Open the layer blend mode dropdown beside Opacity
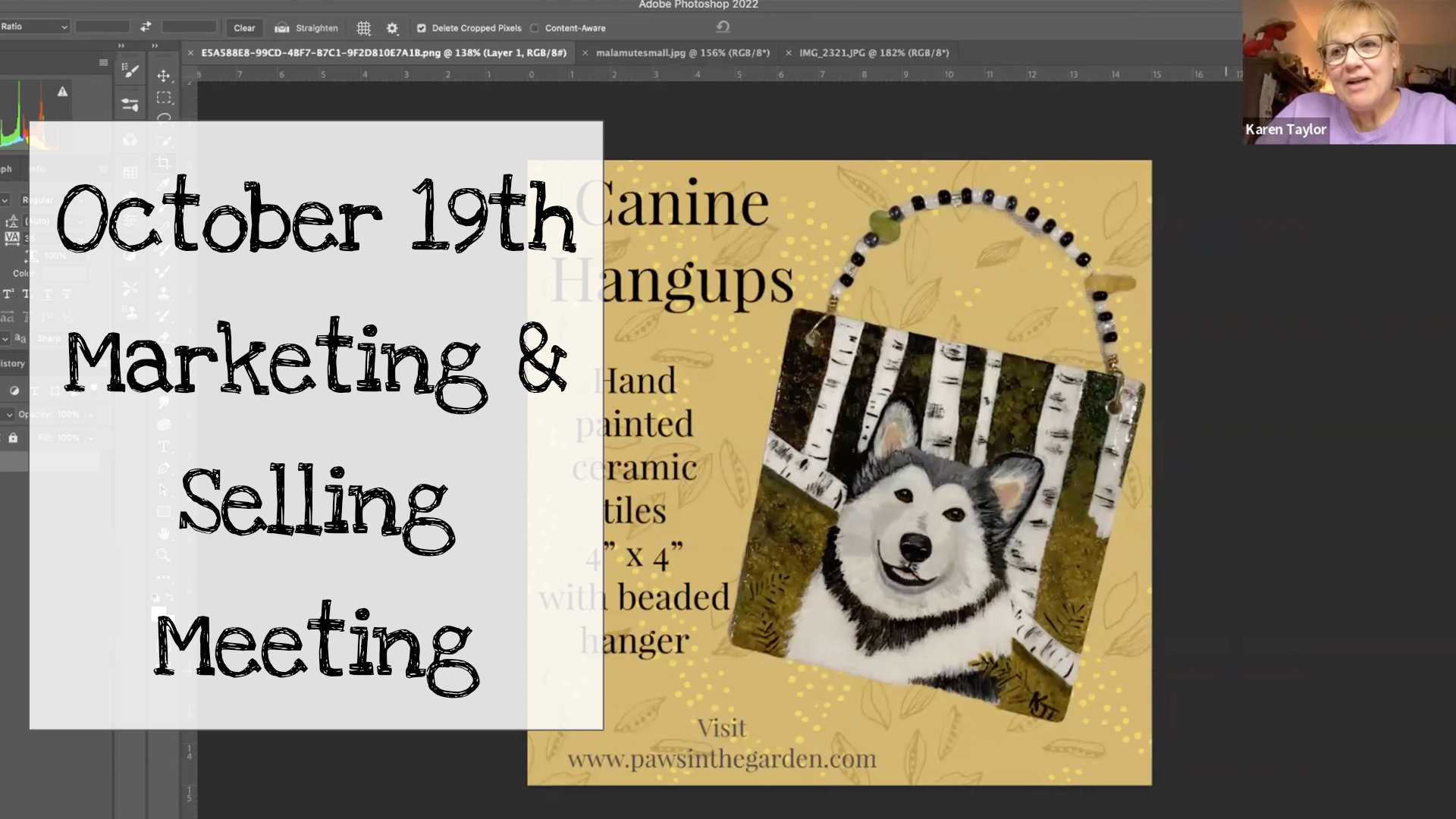The height and width of the screenshot is (819, 1456). tap(8, 415)
